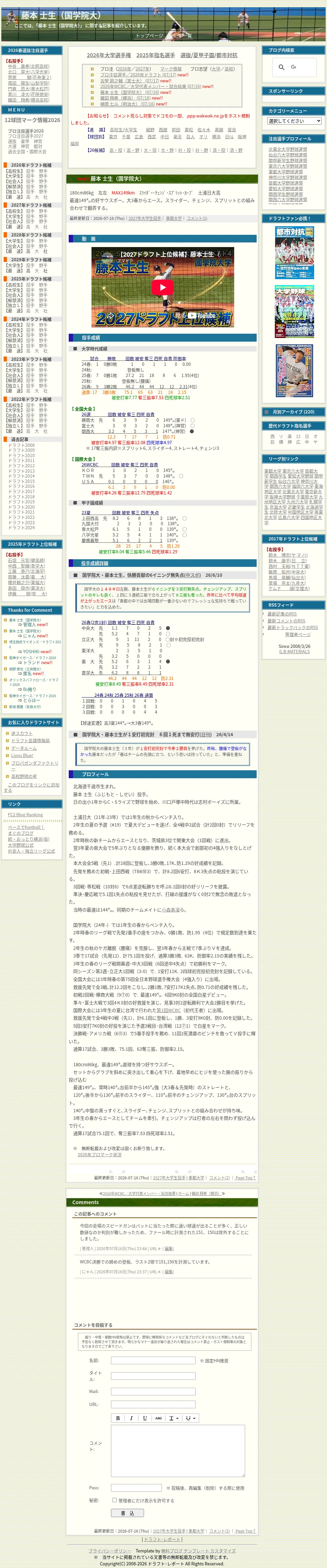Open the デーダルーム favorite site link
This screenshot has width=327, height=1568.
point(24,748)
